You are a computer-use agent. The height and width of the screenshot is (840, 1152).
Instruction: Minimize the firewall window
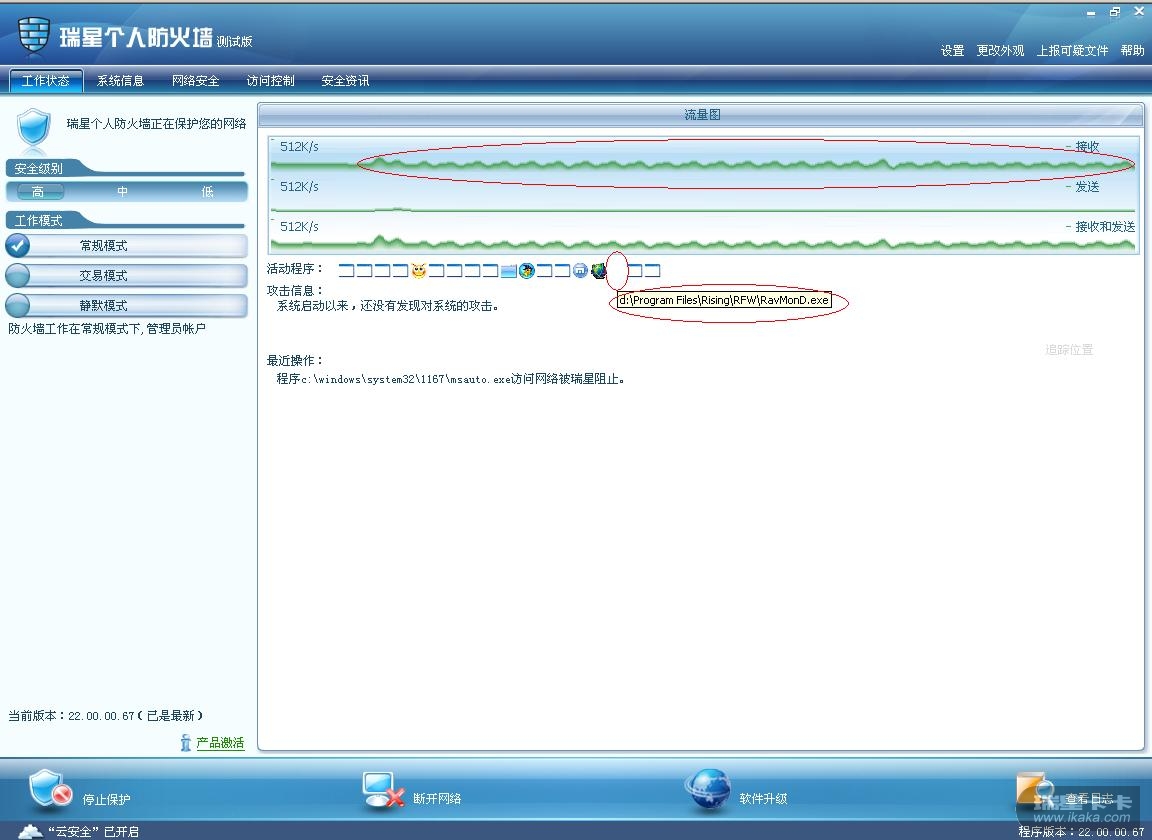click(1091, 12)
